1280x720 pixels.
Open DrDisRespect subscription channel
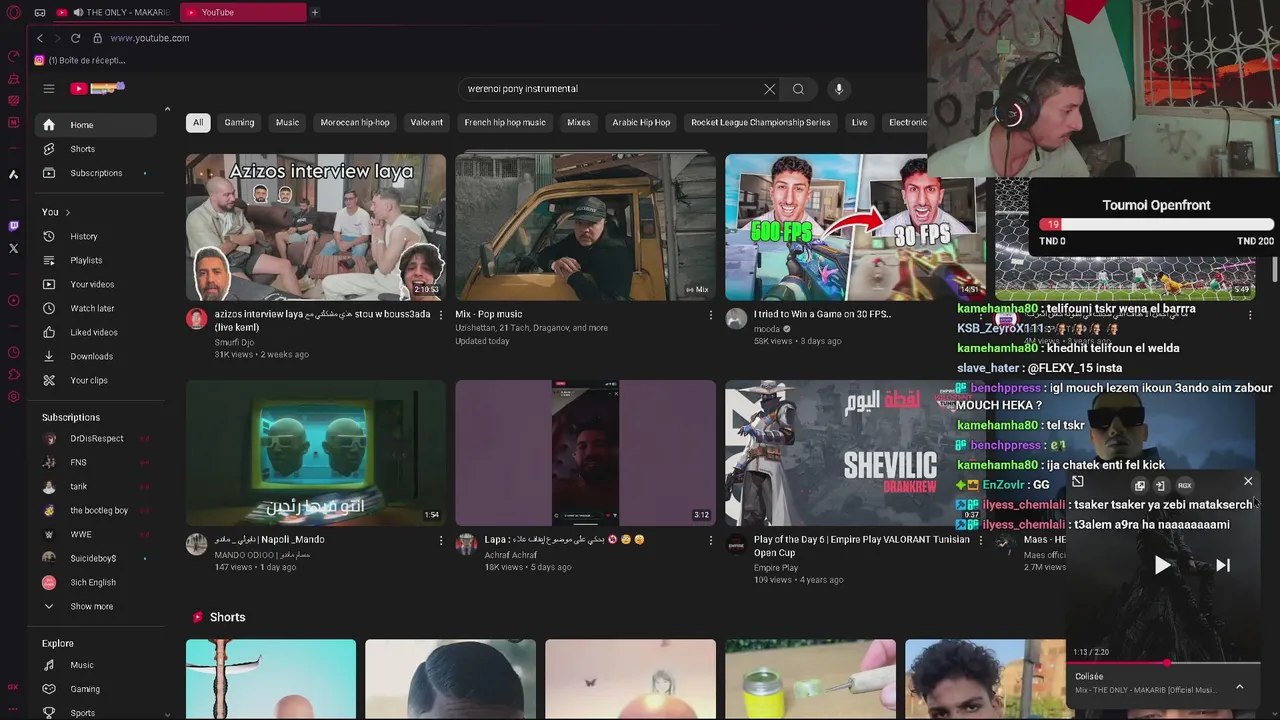coord(96,438)
